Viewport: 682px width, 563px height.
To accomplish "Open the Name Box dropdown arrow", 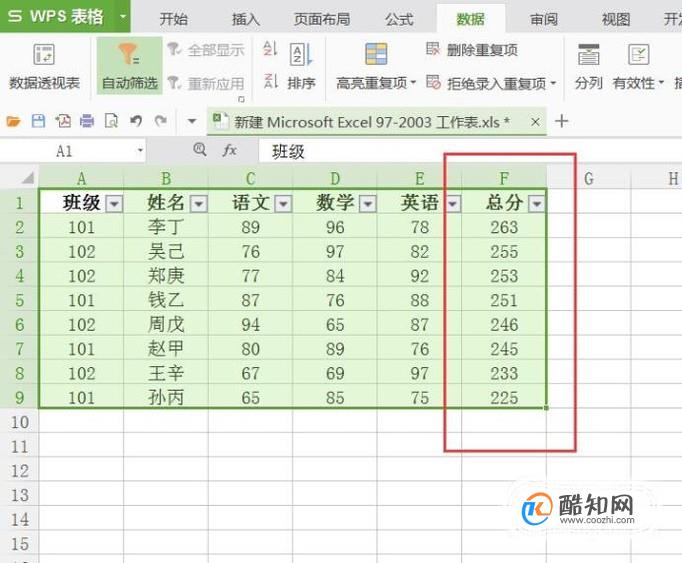I will click(140, 151).
